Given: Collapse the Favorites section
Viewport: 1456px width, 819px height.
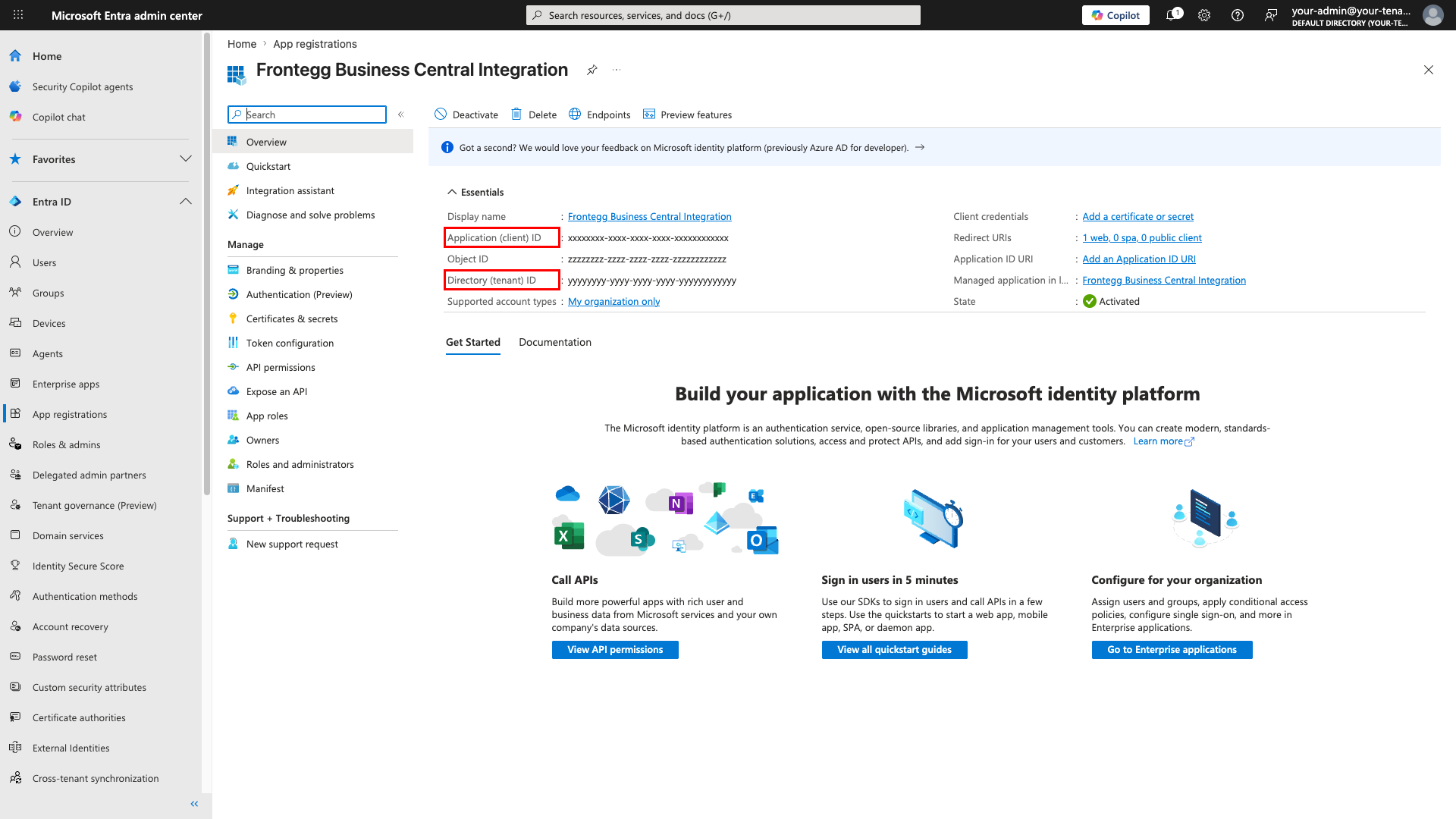Looking at the screenshot, I should pos(186,159).
